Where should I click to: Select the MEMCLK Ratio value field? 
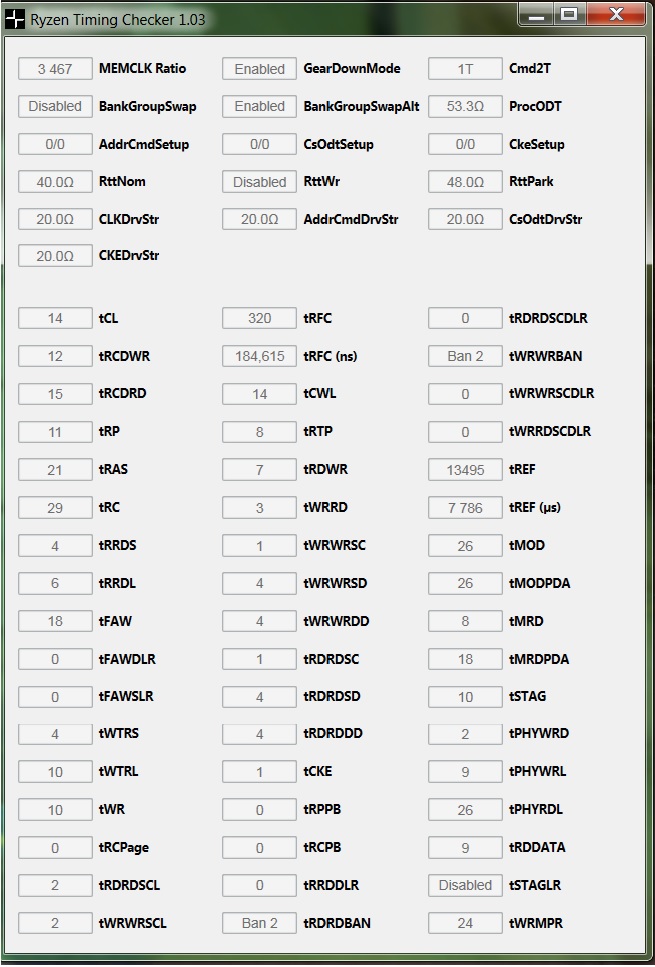pyautogui.click(x=55, y=68)
